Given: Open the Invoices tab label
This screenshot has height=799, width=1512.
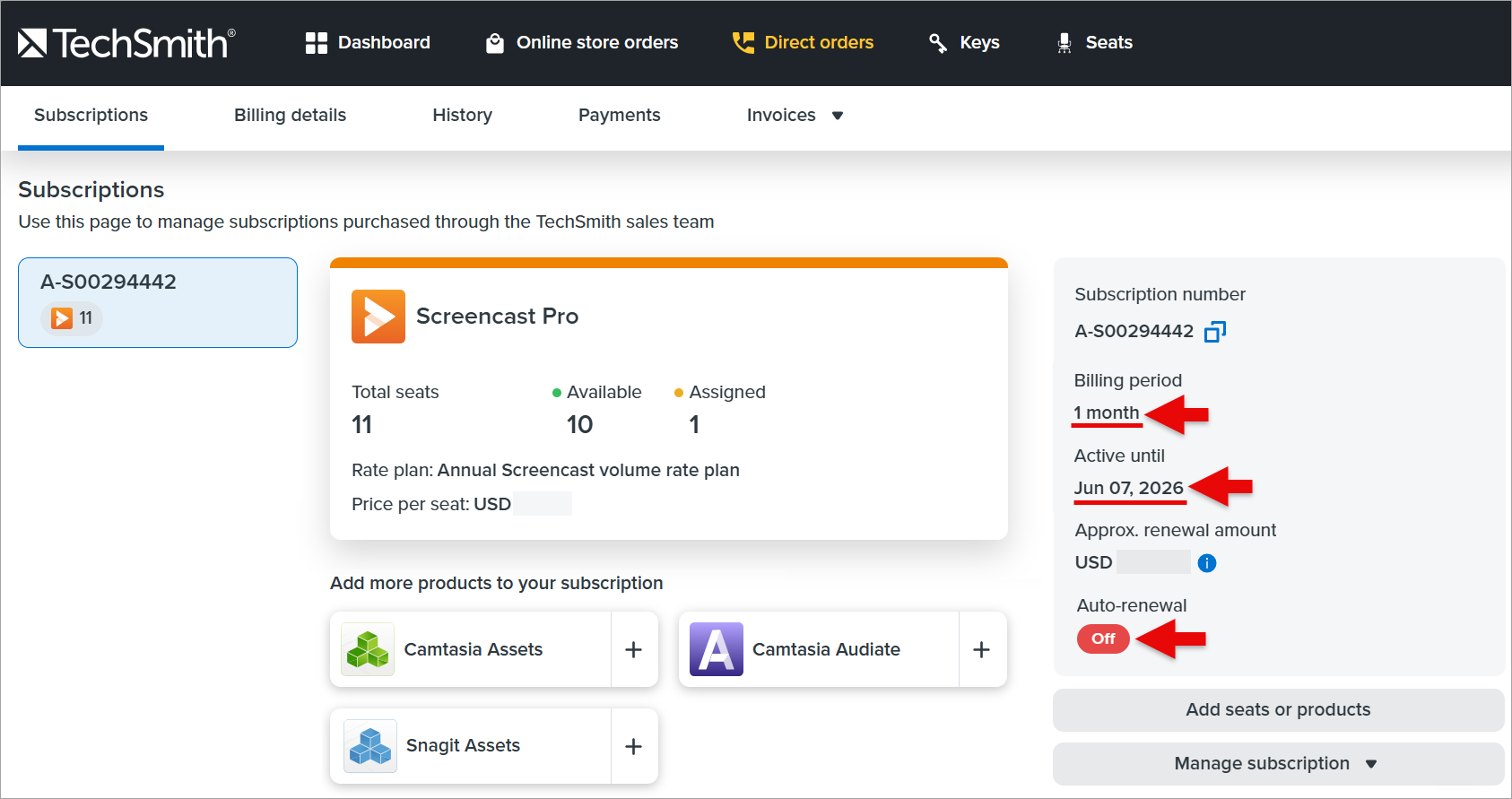Looking at the screenshot, I should [781, 115].
